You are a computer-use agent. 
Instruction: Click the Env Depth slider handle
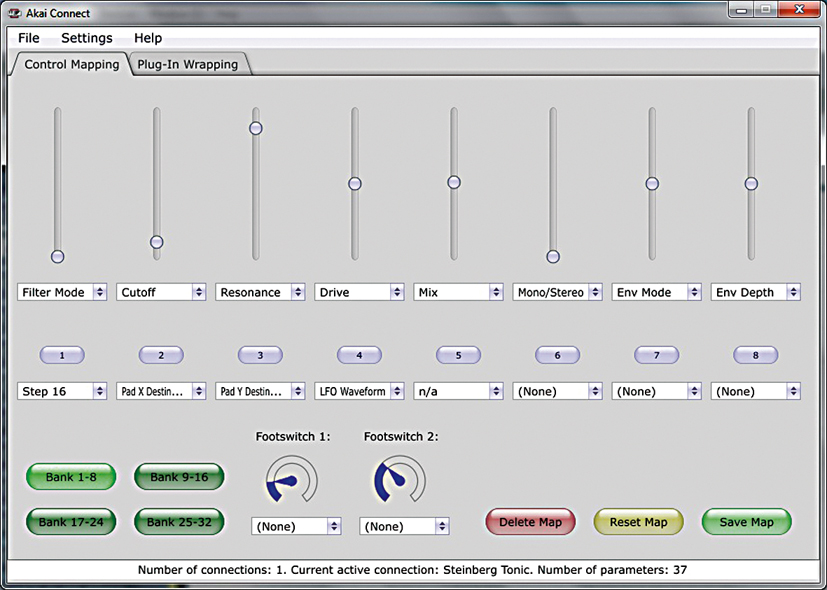tap(751, 183)
